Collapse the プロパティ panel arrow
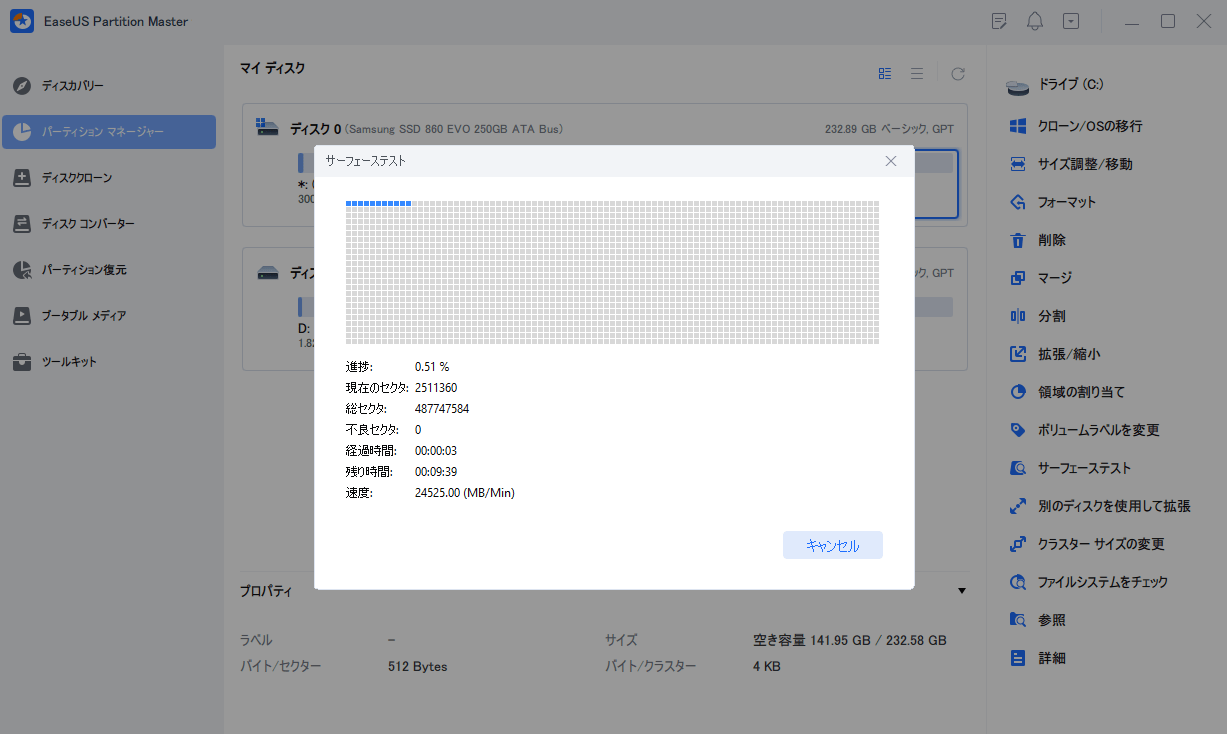This screenshot has height=734, width=1227. click(x=962, y=591)
